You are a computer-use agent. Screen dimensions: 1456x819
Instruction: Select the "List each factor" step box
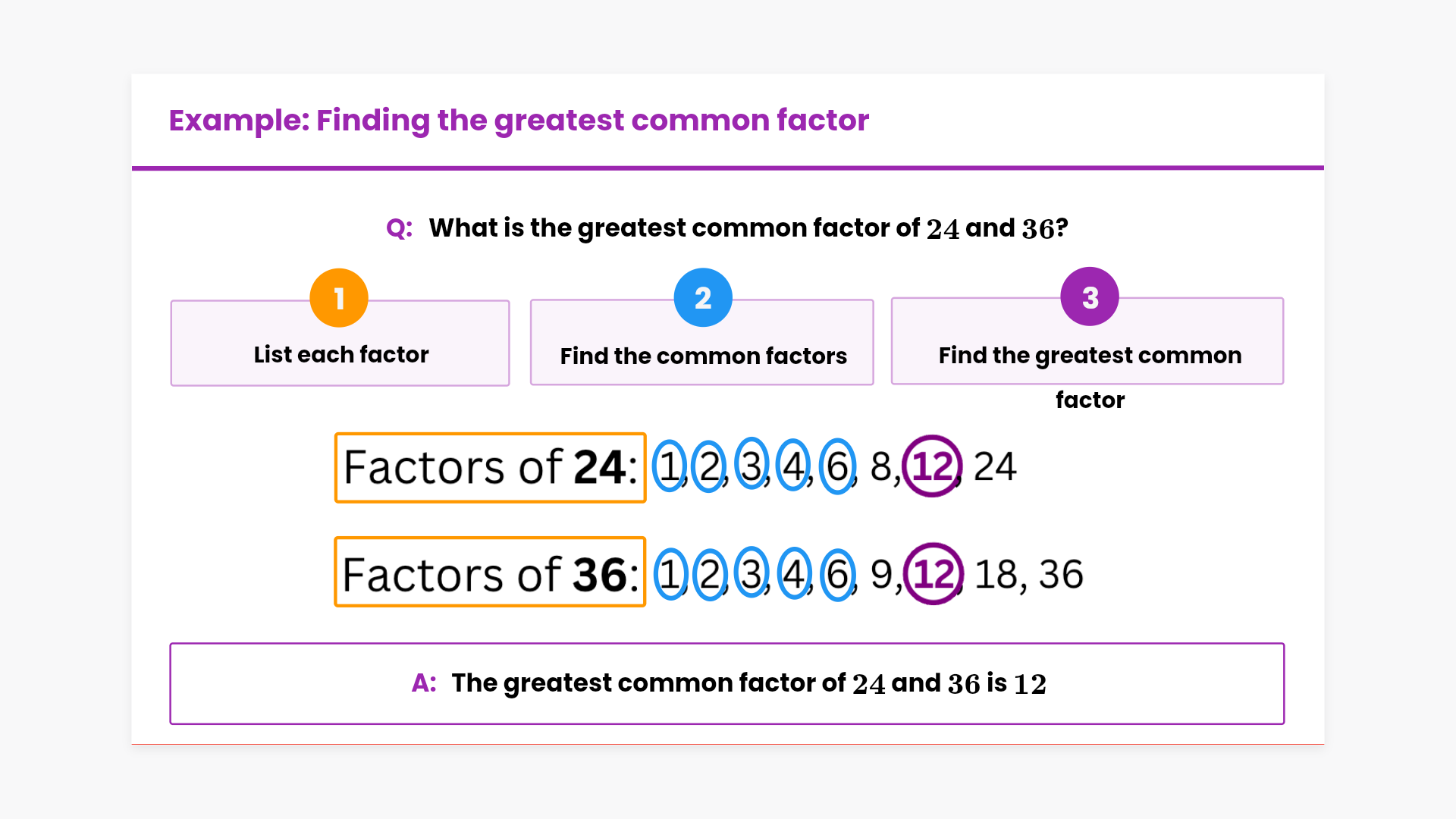point(340,354)
